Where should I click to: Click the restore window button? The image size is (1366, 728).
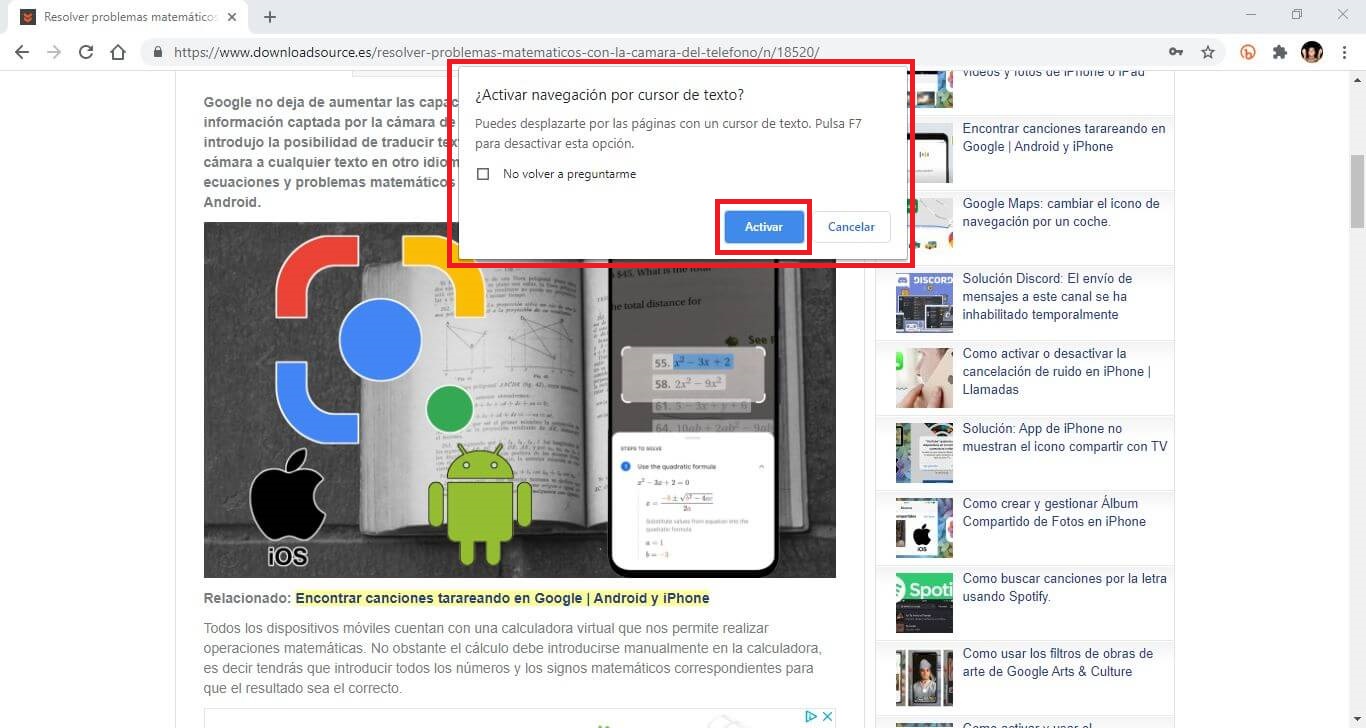point(1297,15)
